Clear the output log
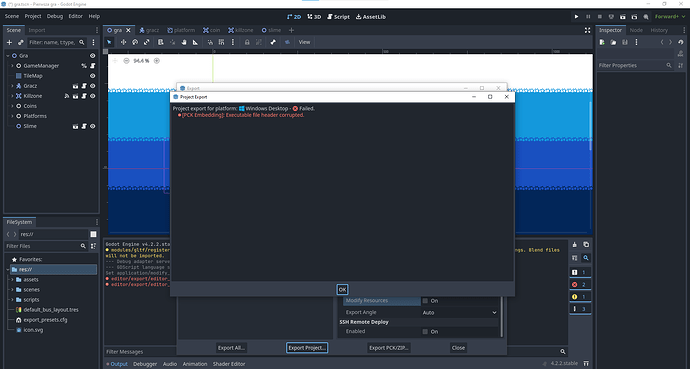This screenshot has height=369, width=690. [574, 245]
